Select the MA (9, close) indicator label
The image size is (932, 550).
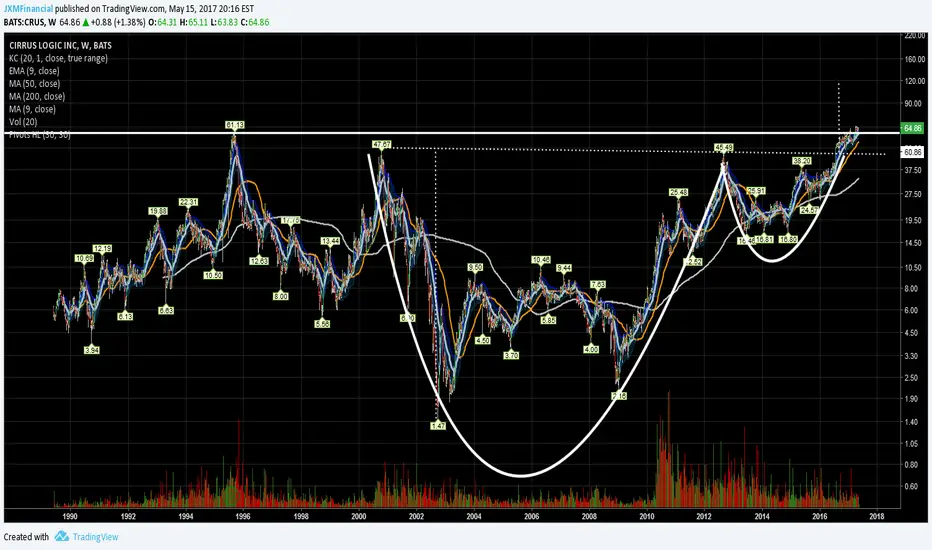point(32,109)
